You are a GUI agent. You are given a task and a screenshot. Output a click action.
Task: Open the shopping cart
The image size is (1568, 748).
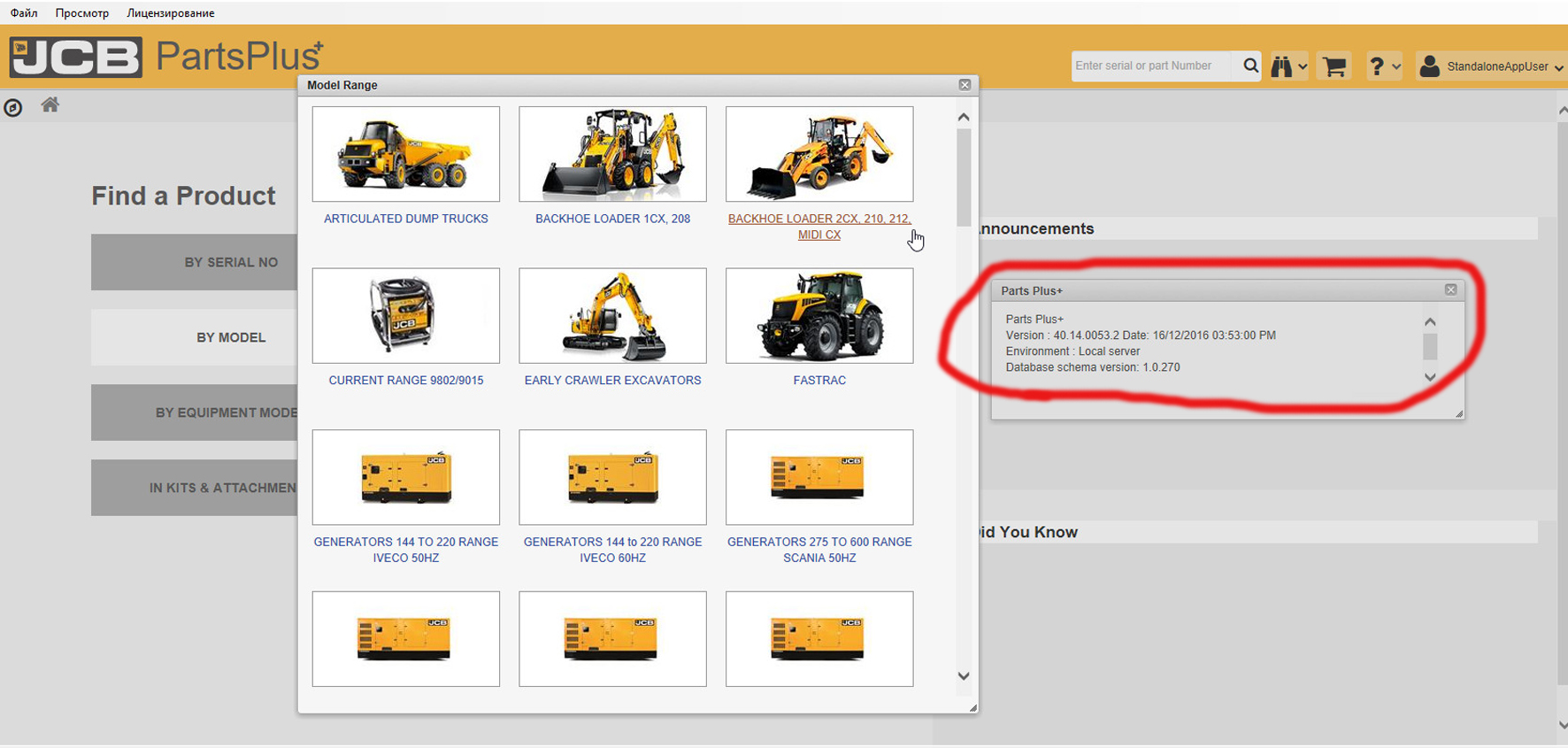coord(1334,66)
